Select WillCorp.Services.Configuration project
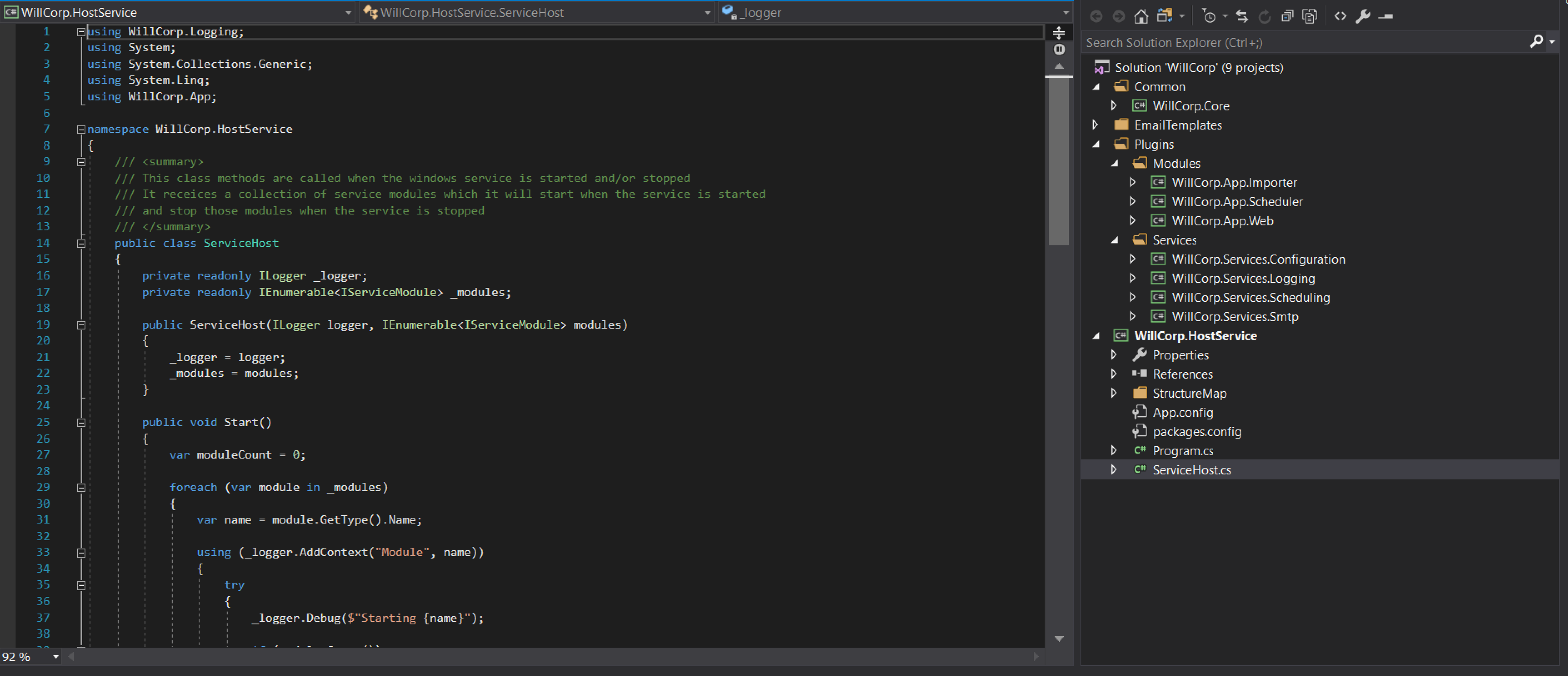Viewport: 1568px width, 676px height. coord(1258,259)
